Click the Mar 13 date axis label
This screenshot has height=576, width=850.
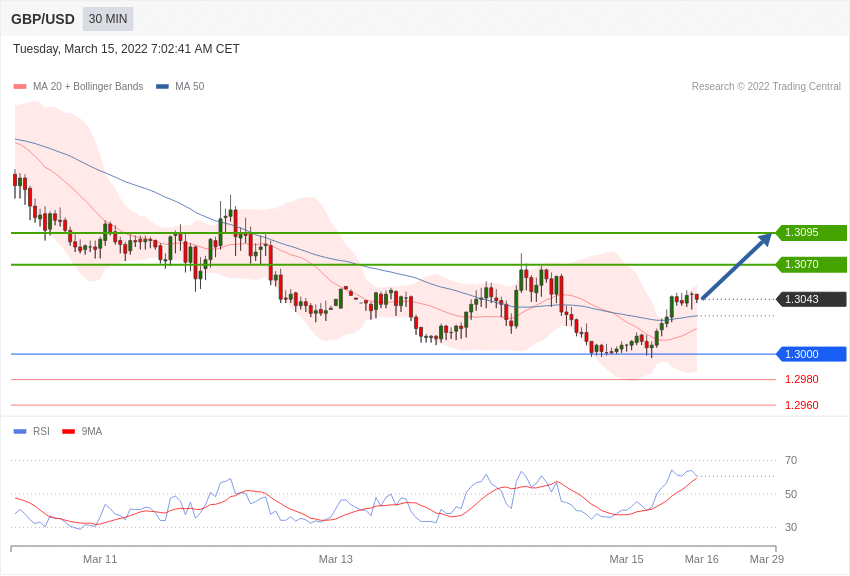(336, 559)
